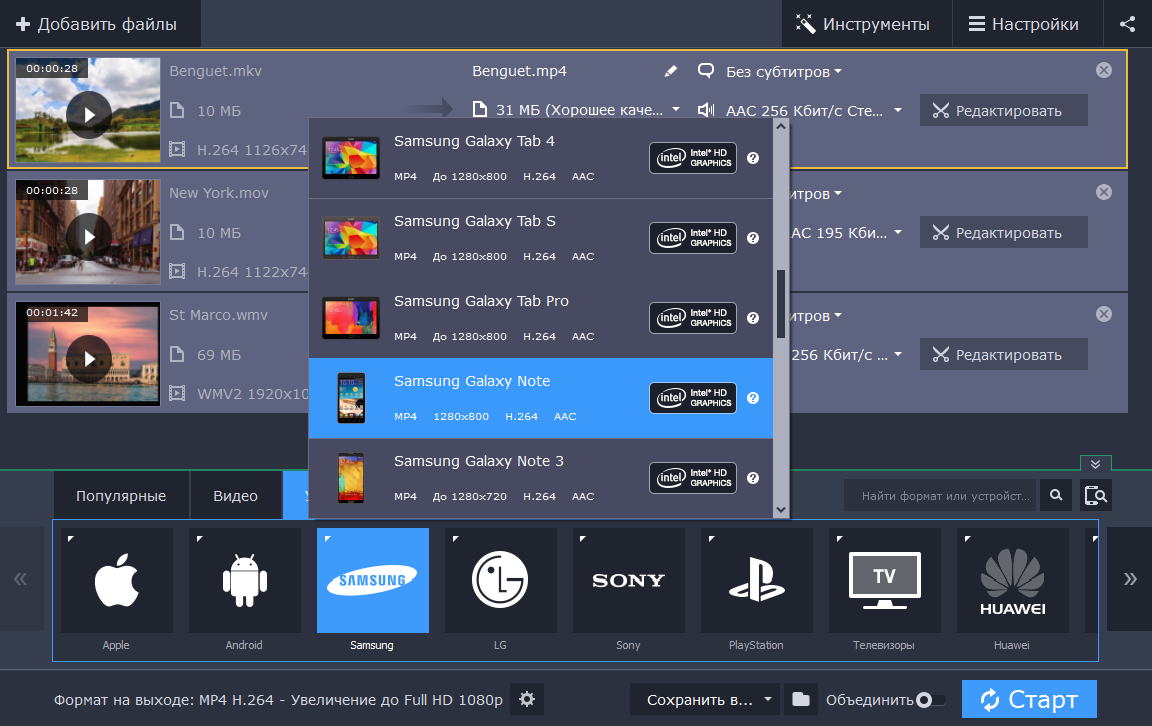Open AC 195 Кби audio dropdown for New York

pyautogui.click(x=846, y=233)
